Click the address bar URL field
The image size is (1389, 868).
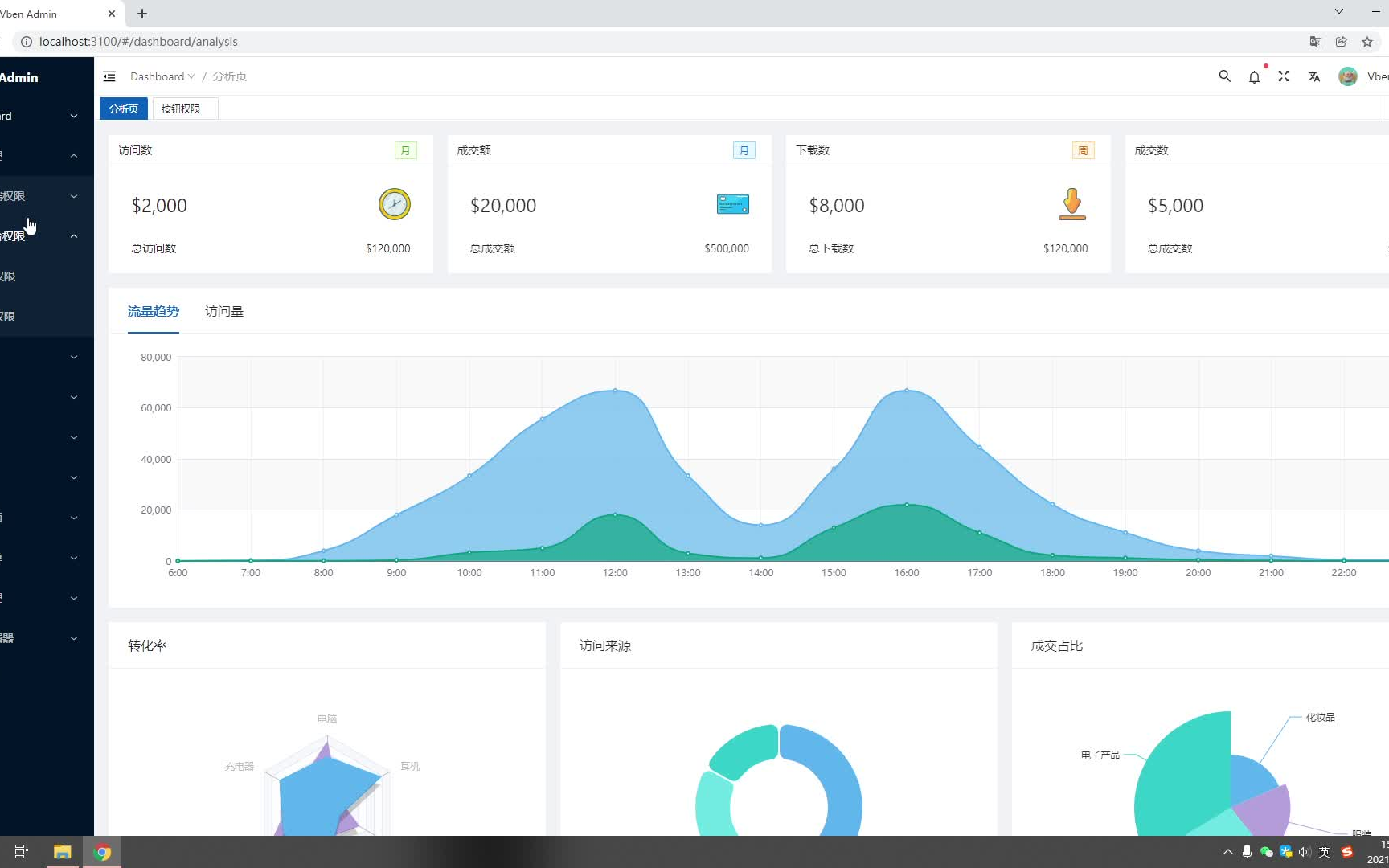click(x=659, y=42)
